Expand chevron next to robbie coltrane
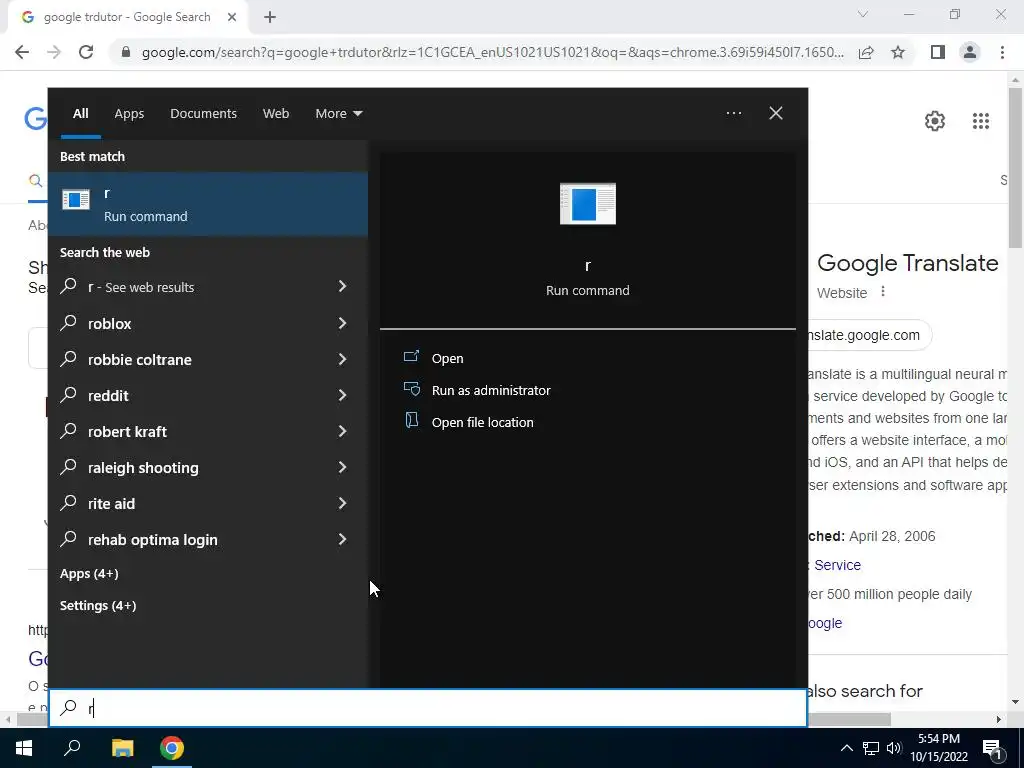Image resolution: width=1024 pixels, height=768 pixels. click(342, 359)
